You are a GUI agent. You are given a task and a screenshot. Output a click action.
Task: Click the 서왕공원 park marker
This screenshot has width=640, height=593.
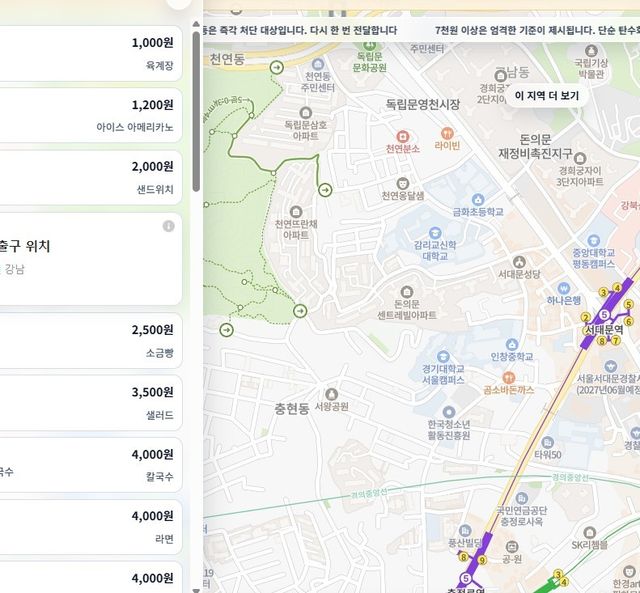pos(331,394)
